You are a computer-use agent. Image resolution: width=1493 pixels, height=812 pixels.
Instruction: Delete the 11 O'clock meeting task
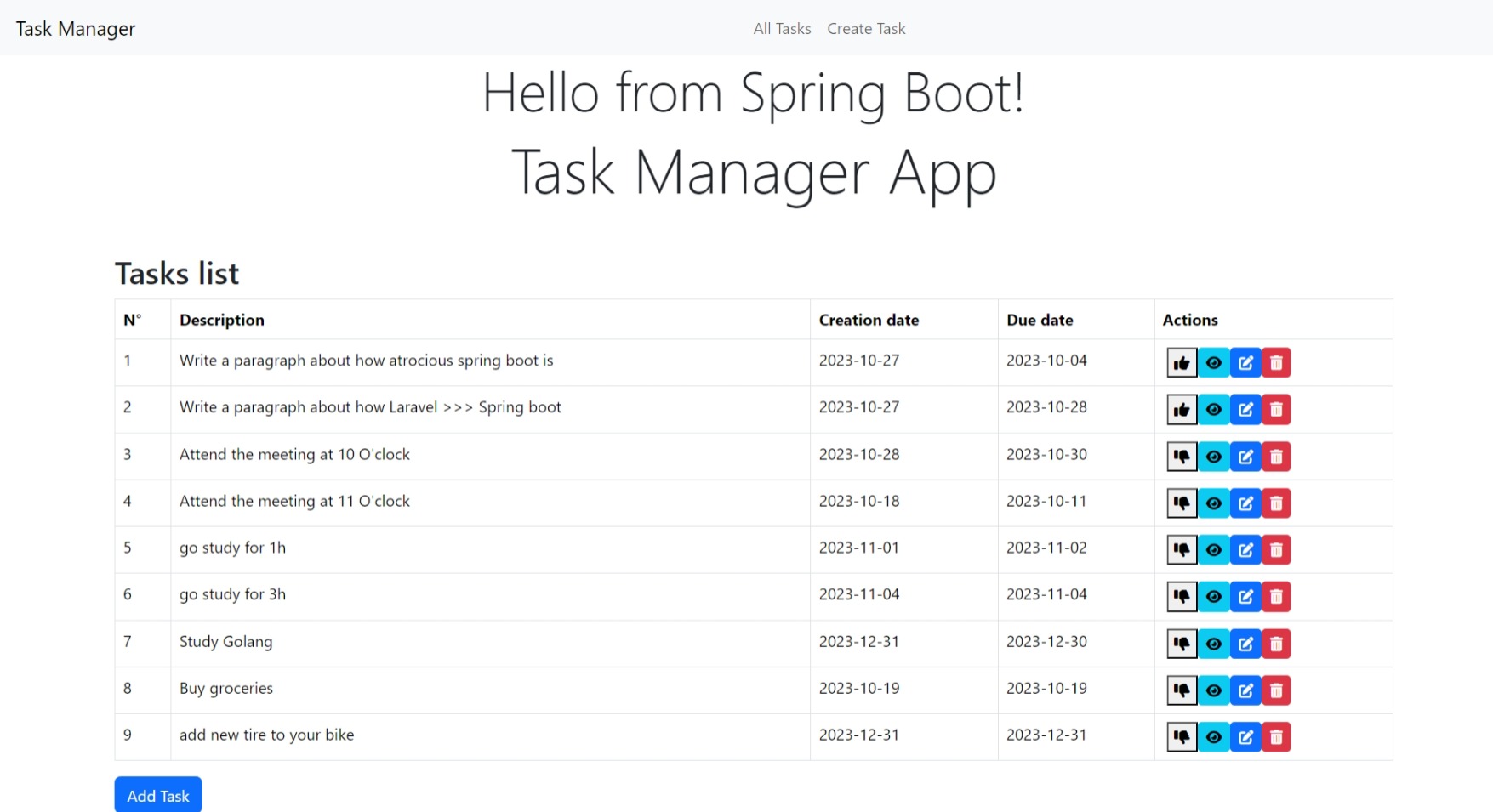pyautogui.click(x=1276, y=503)
